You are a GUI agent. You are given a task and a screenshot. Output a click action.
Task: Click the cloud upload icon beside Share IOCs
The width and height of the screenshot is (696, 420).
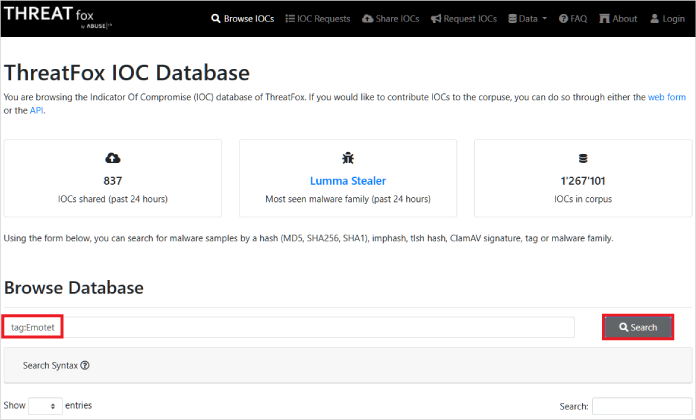[368, 19]
